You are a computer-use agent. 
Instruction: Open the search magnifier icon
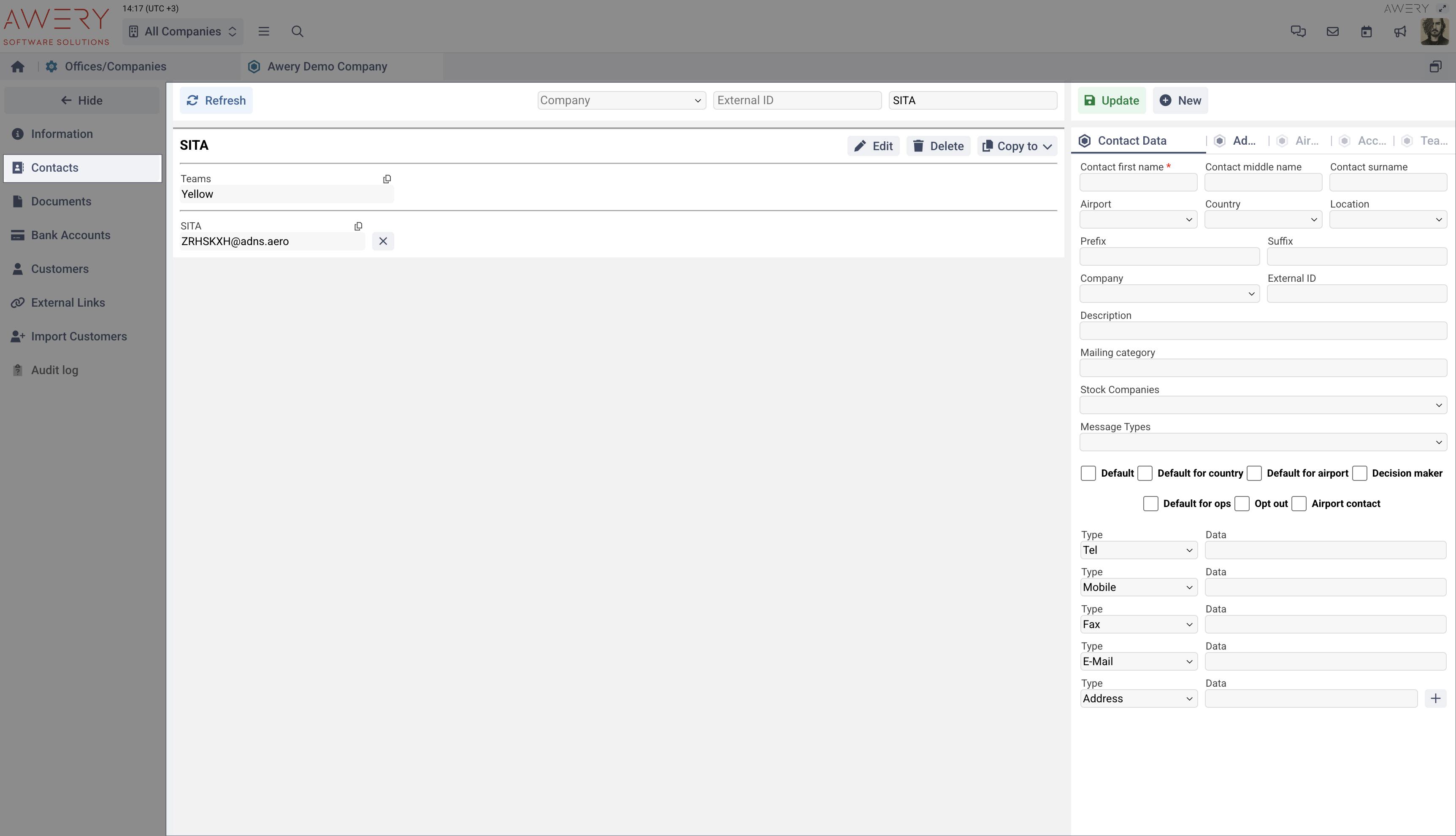click(297, 32)
